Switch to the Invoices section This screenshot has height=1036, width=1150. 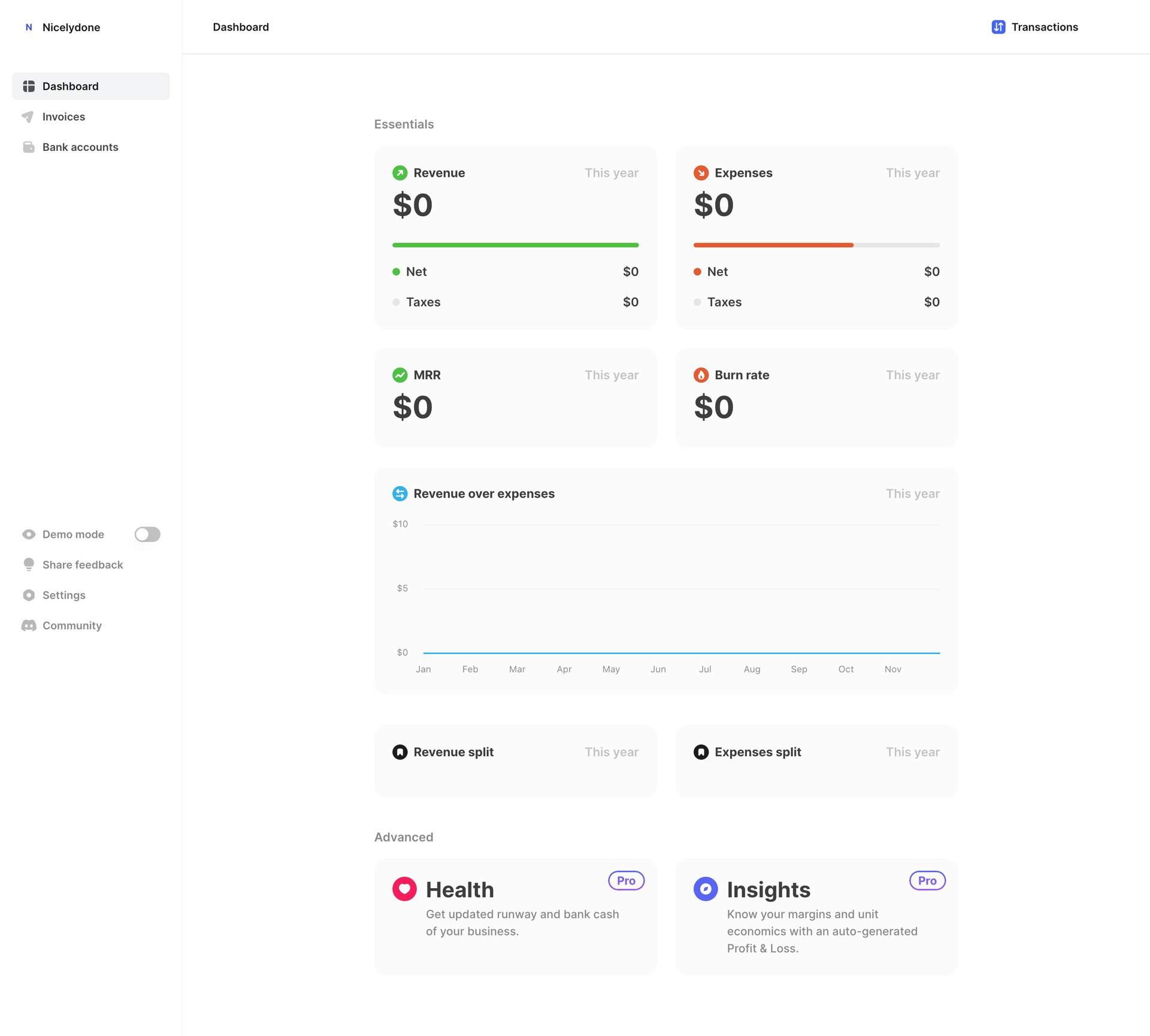(x=63, y=116)
